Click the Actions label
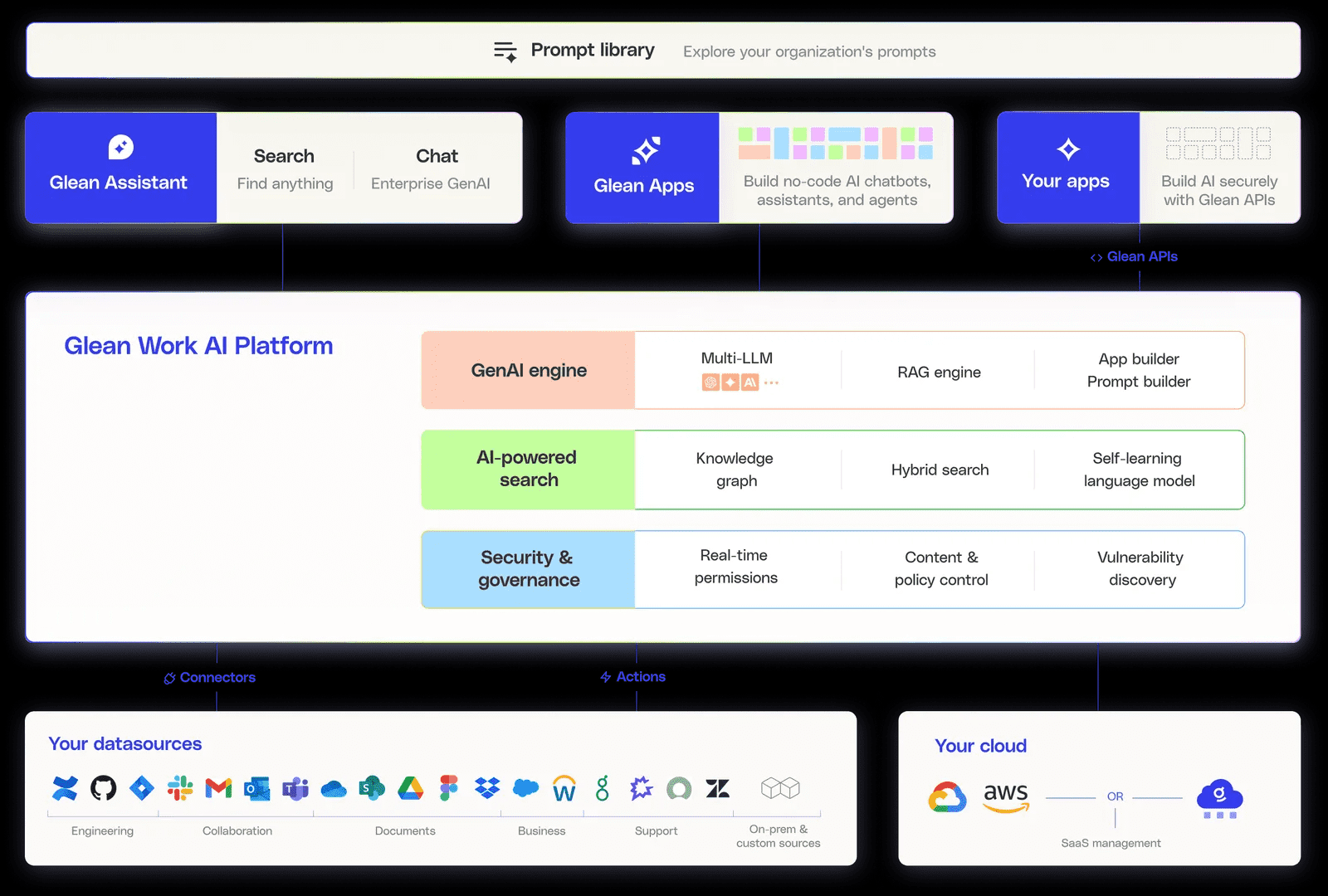 pyautogui.click(x=641, y=677)
